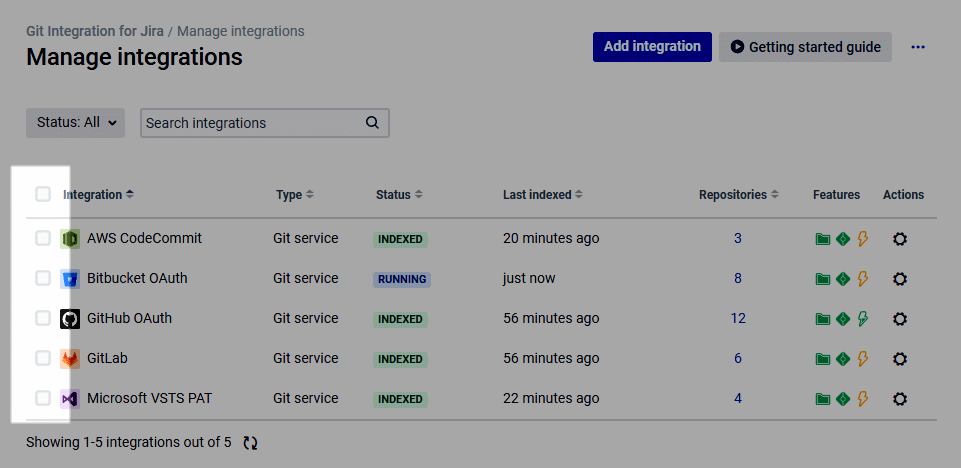Open the 12 repositories link for GitHub OAuth
961x468 pixels.
[738, 318]
